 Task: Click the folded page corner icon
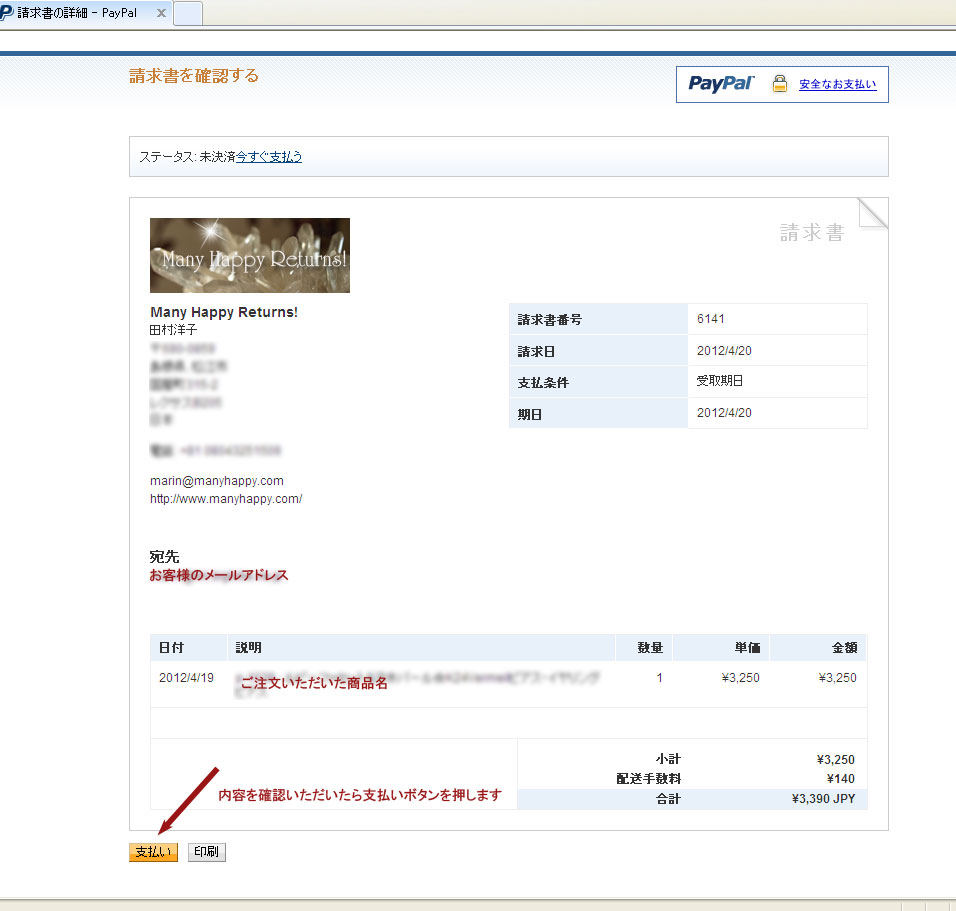click(872, 213)
